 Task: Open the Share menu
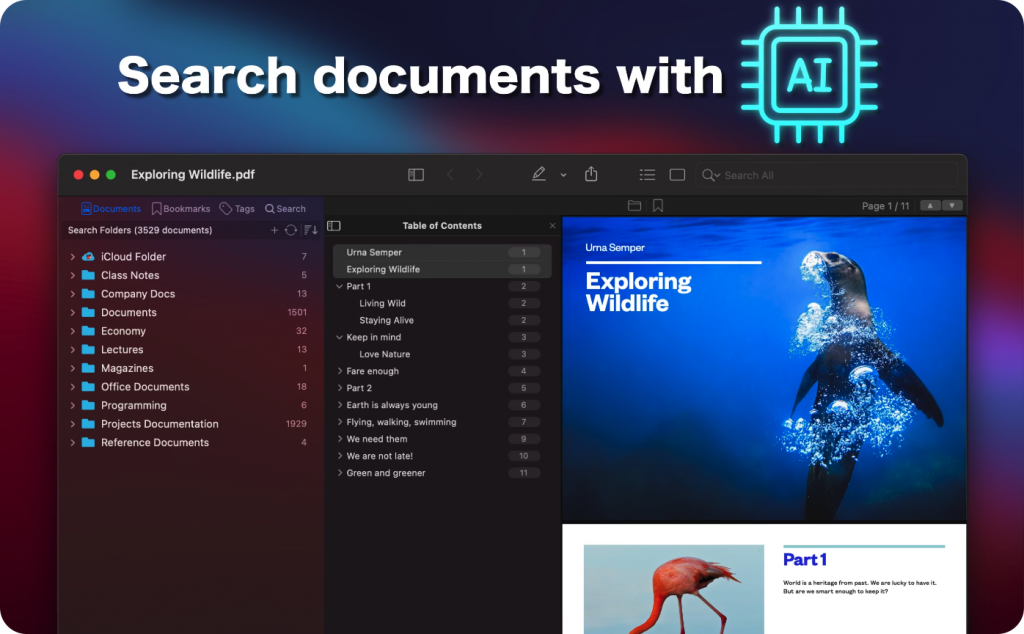tap(591, 173)
